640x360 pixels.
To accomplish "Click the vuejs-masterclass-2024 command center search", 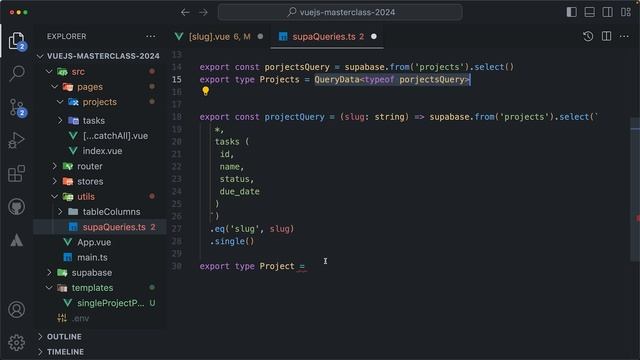I will pyautogui.click(x=340, y=12).
